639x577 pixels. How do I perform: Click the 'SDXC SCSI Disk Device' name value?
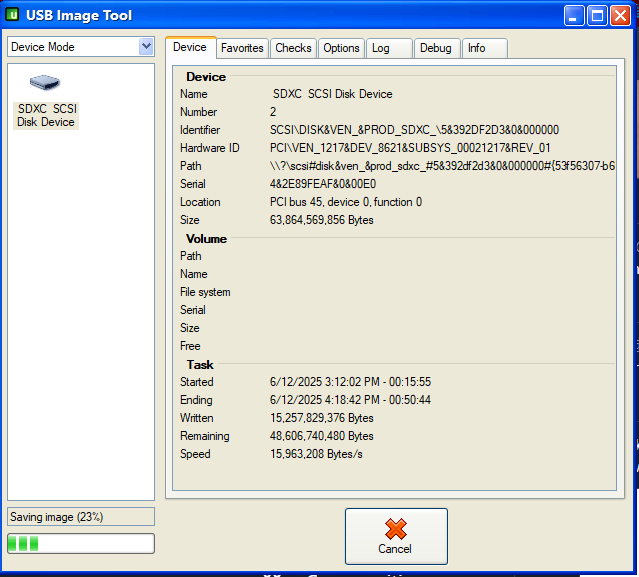(x=333, y=94)
